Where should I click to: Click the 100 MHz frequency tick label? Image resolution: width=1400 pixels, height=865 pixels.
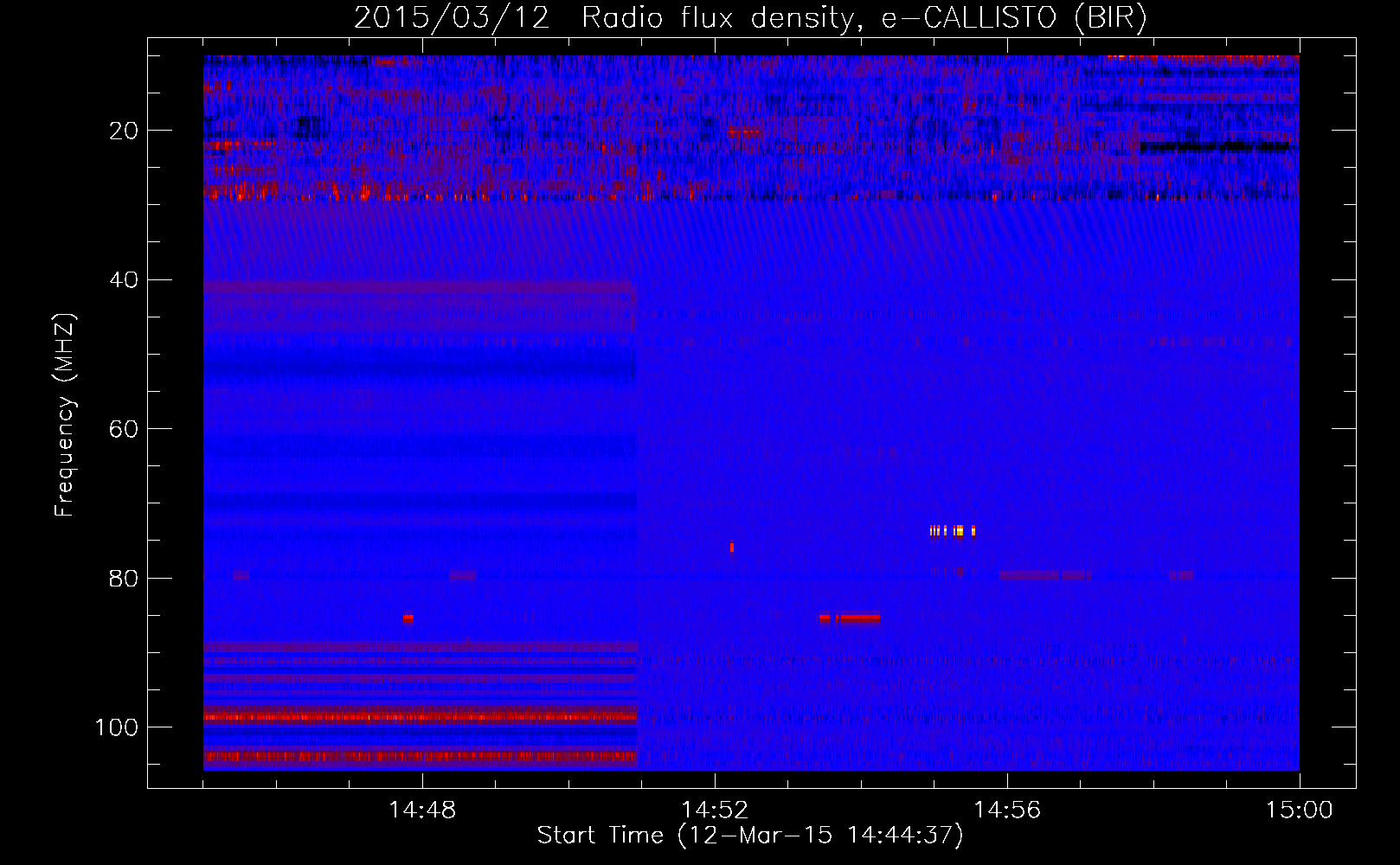[117, 727]
